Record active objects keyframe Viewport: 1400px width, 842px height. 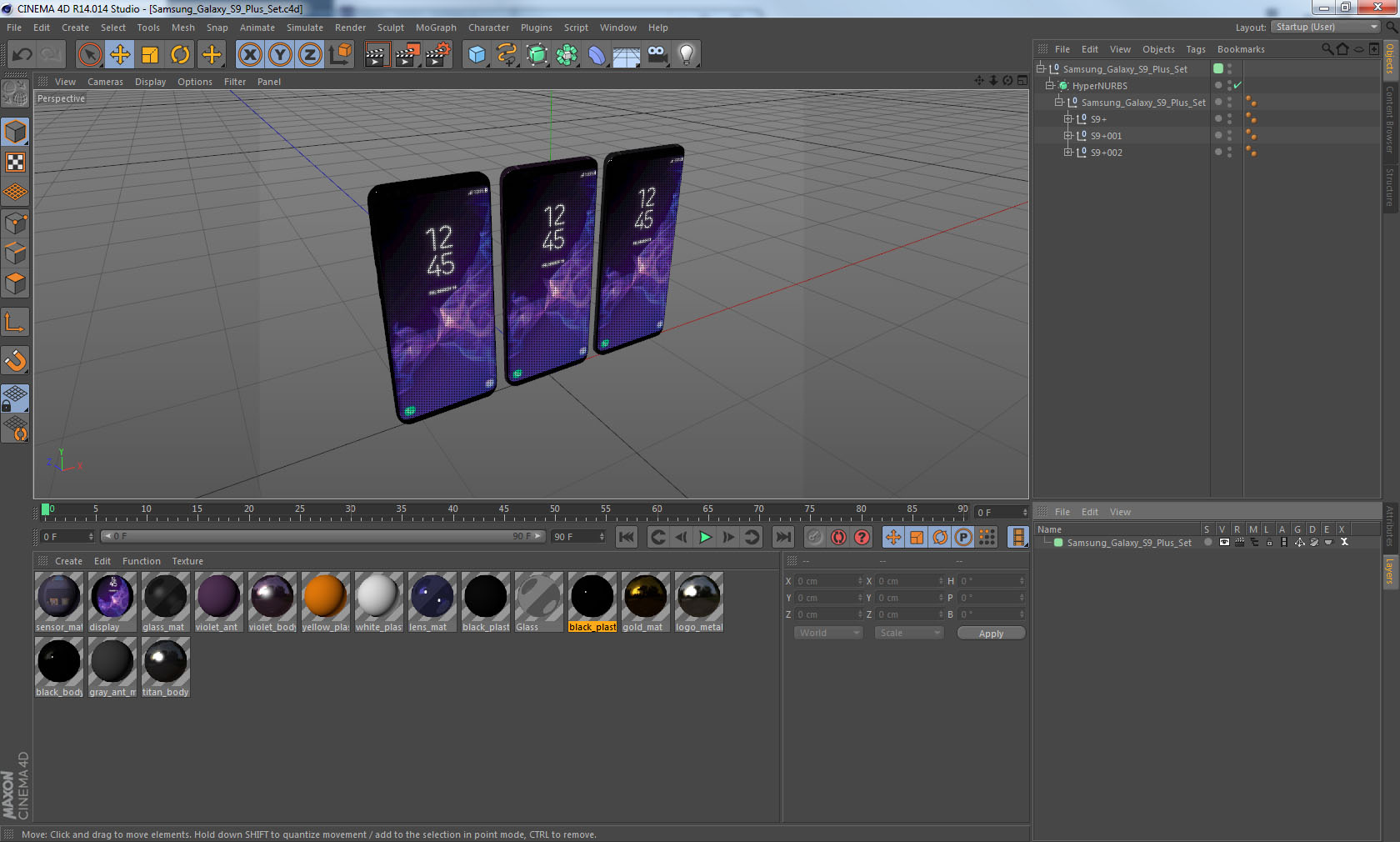click(x=815, y=537)
